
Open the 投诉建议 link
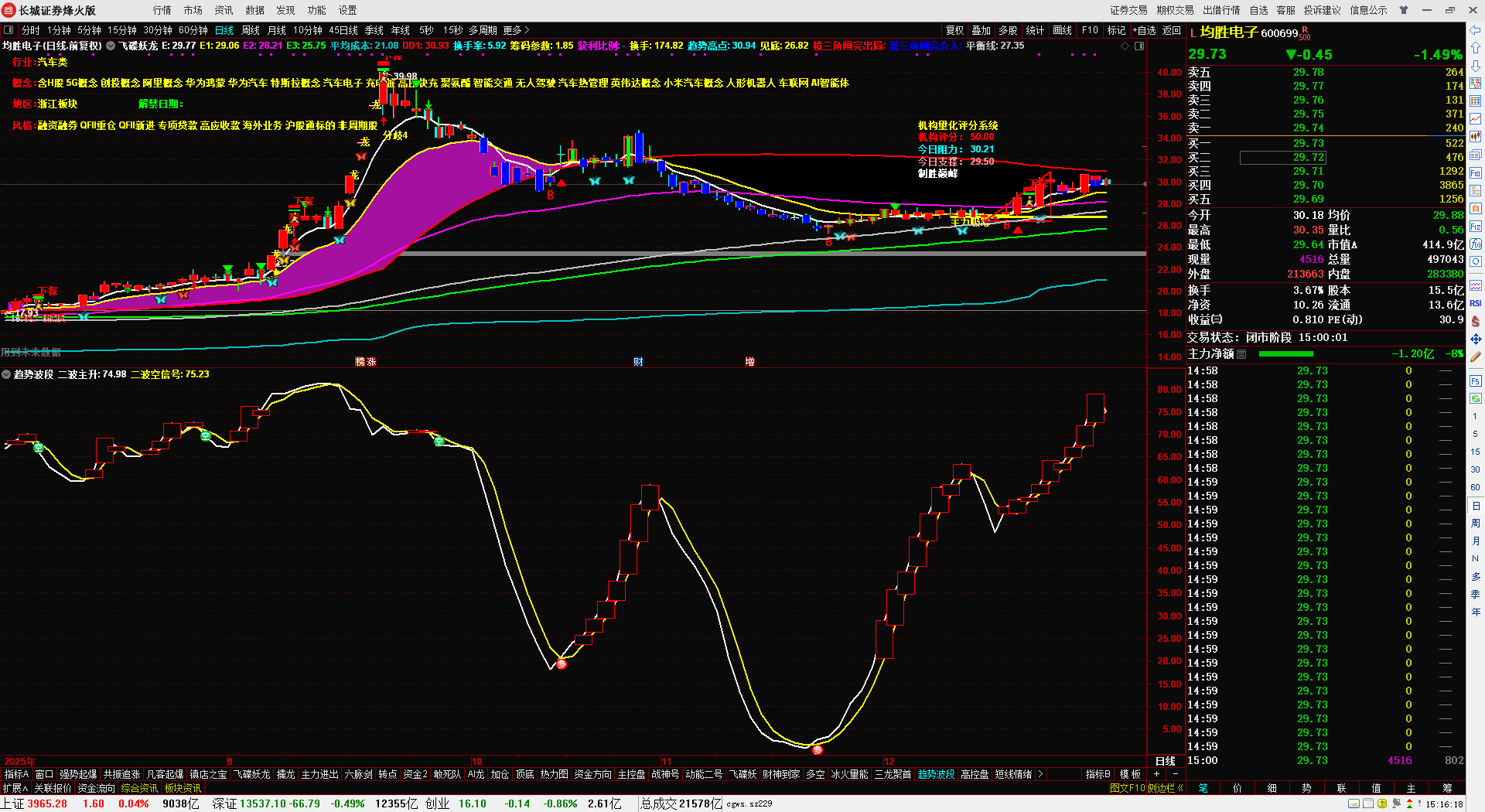coord(1323,10)
